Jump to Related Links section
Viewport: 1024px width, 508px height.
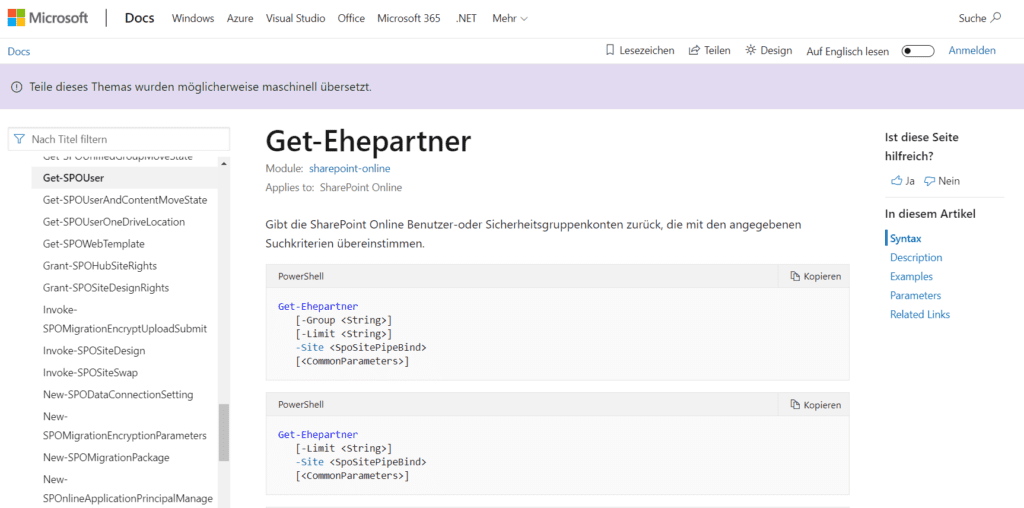point(920,314)
